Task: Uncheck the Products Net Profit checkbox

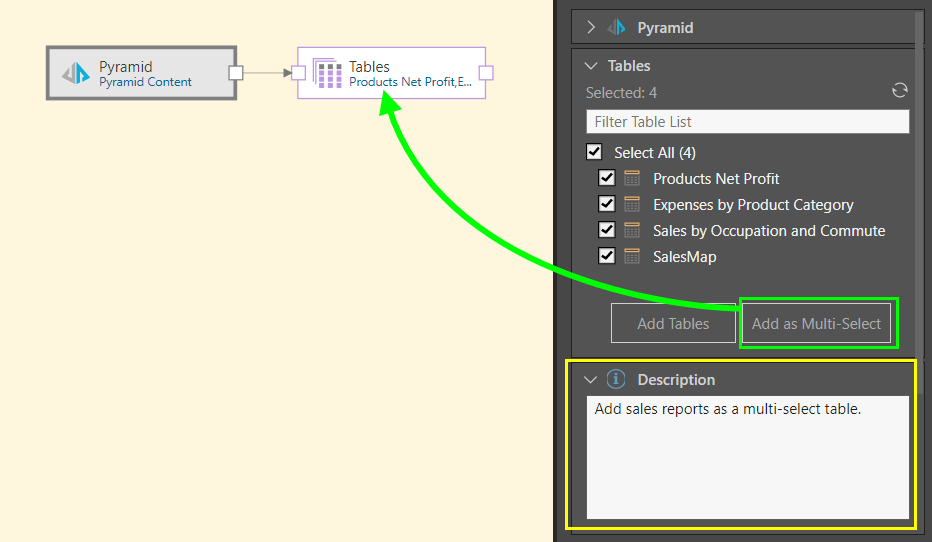Action: pos(607,179)
